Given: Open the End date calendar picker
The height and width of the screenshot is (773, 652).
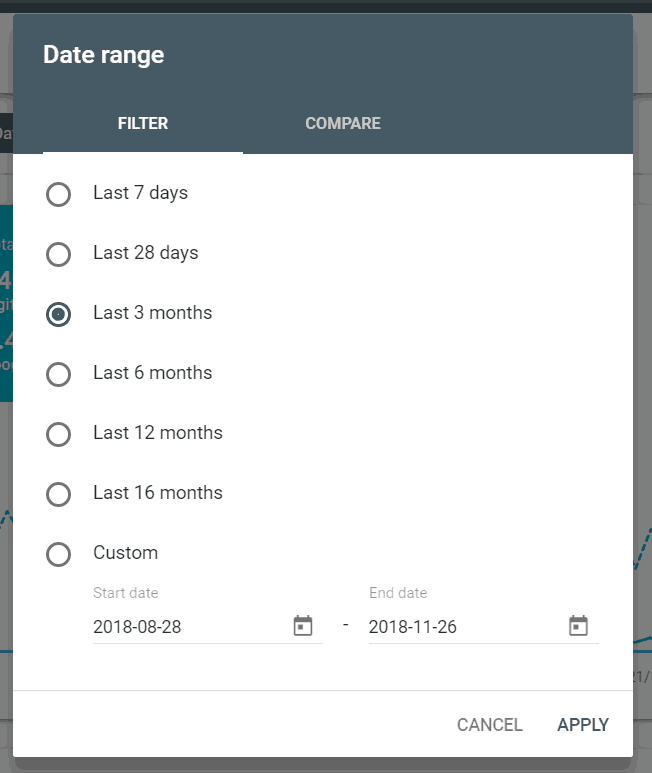Looking at the screenshot, I should click(578, 626).
